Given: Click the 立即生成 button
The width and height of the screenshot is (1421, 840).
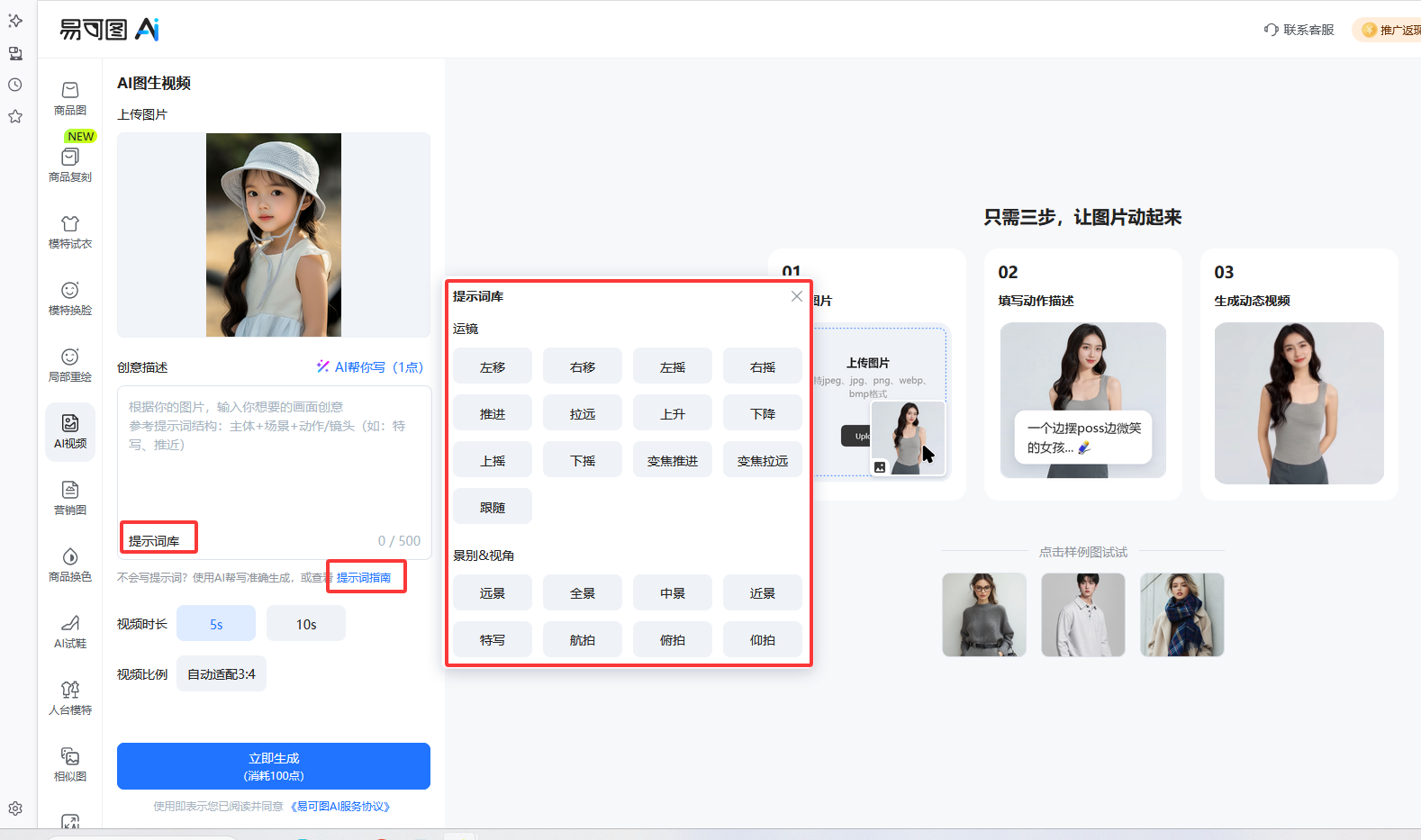Looking at the screenshot, I should 274,766.
